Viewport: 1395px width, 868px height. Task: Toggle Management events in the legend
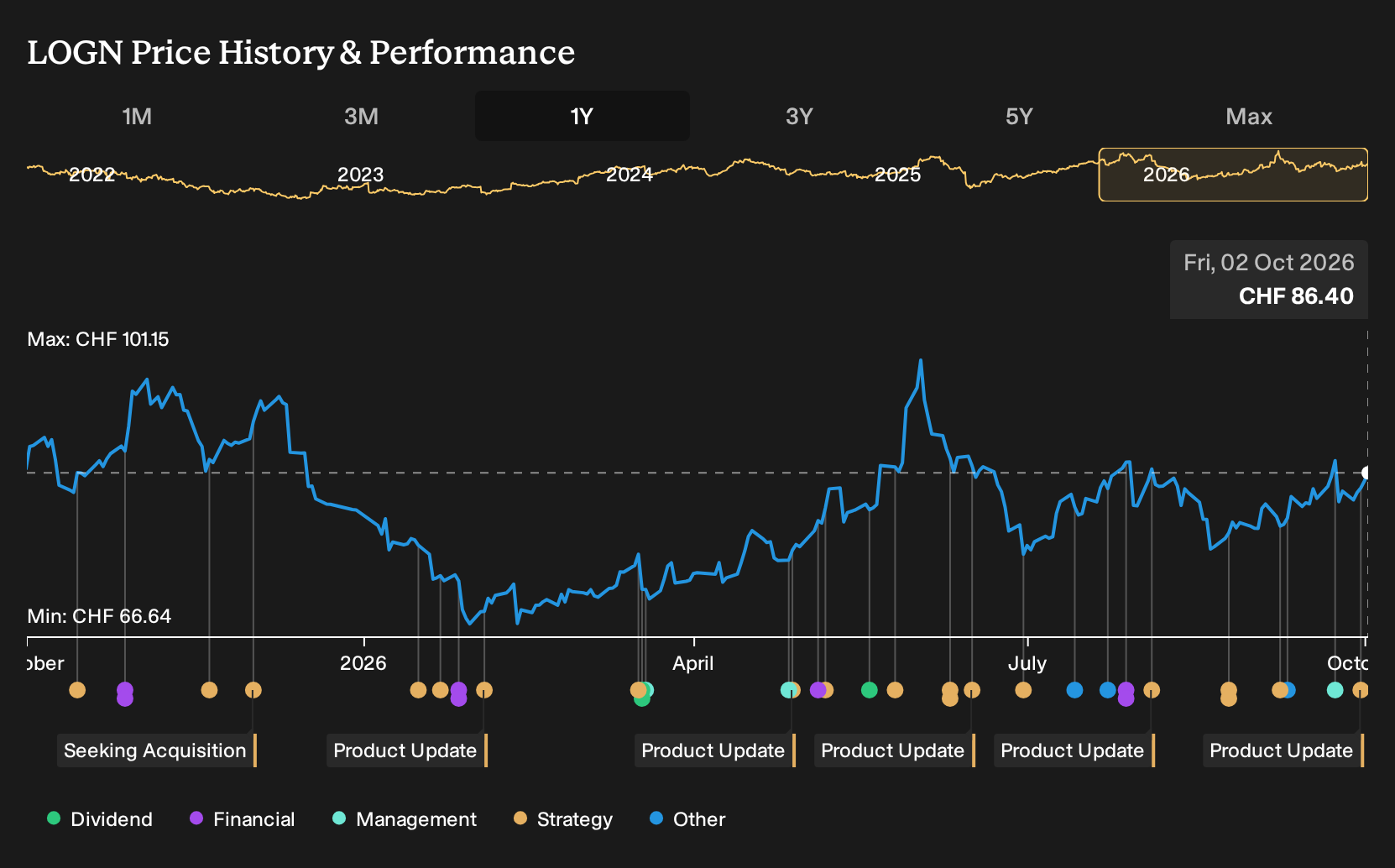click(405, 819)
